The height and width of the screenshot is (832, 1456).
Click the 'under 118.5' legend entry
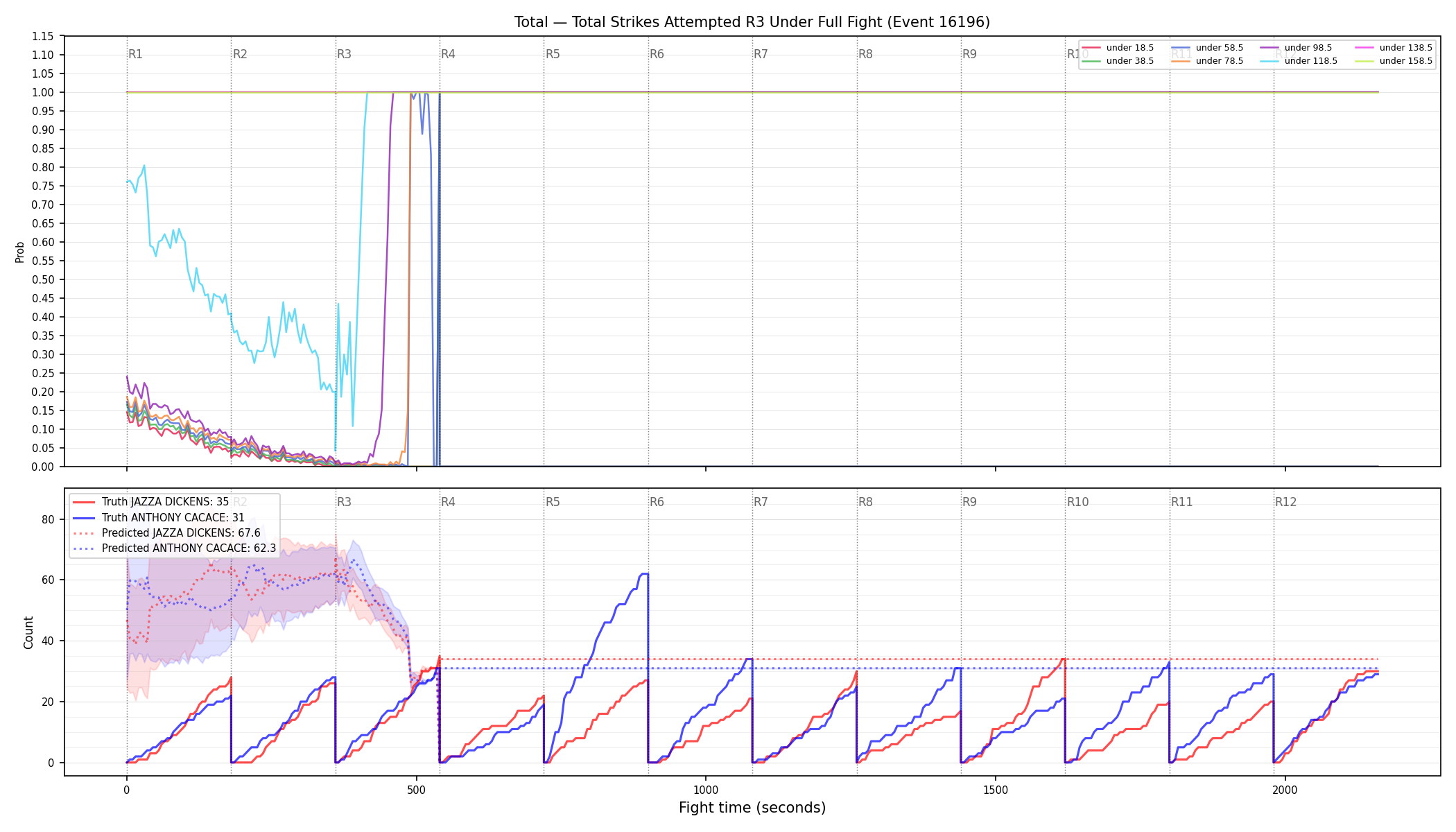(x=1299, y=61)
